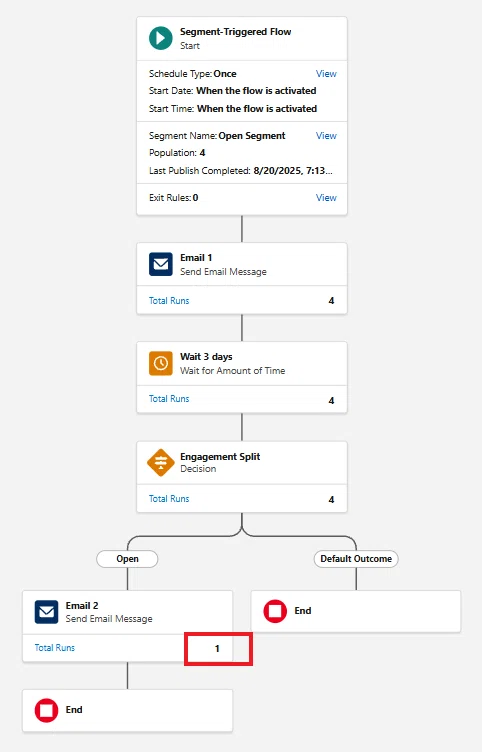The height and width of the screenshot is (752, 482).
Task: Click the End icon below Email 2
Action: point(47,710)
